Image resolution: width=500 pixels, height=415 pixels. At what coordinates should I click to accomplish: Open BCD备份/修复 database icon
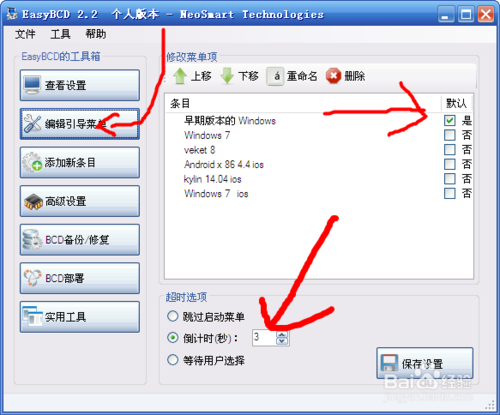tap(32, 240)
